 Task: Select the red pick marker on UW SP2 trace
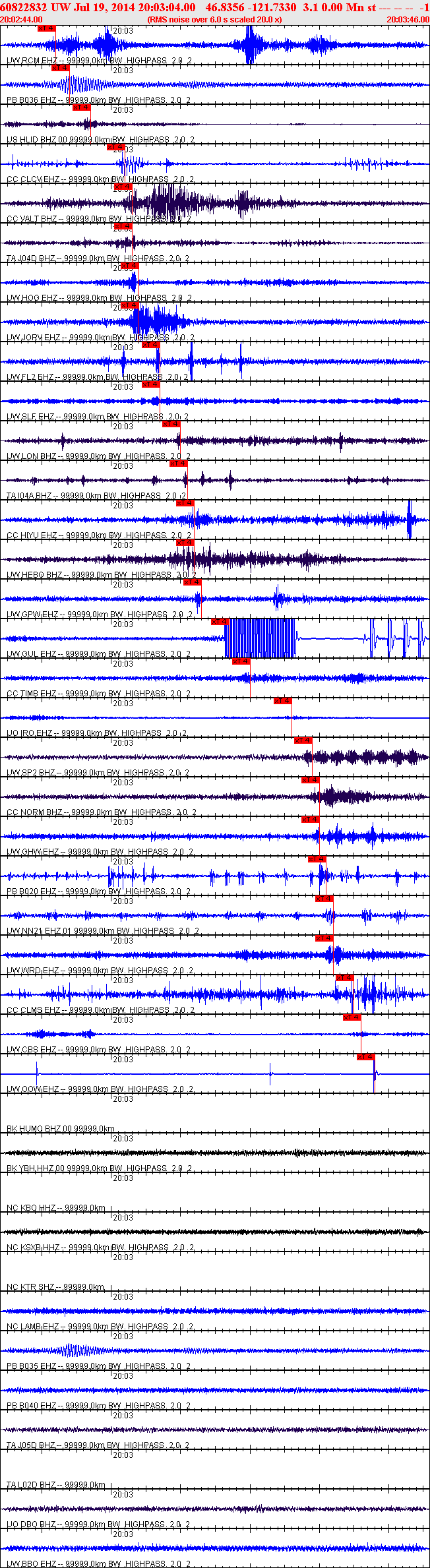pos(303,740)
